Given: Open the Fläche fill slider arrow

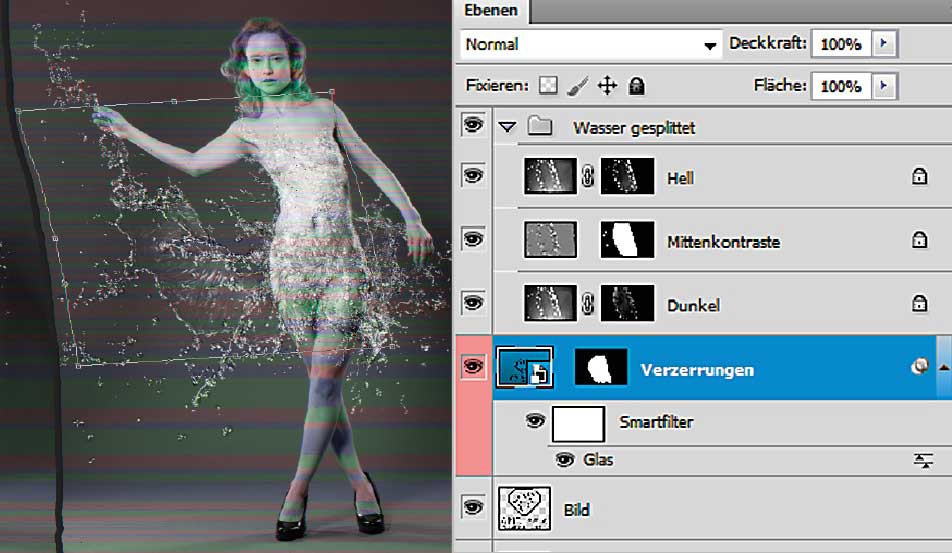Looking at the screenshot, I should pyautogui.click(x=884, y=86).
